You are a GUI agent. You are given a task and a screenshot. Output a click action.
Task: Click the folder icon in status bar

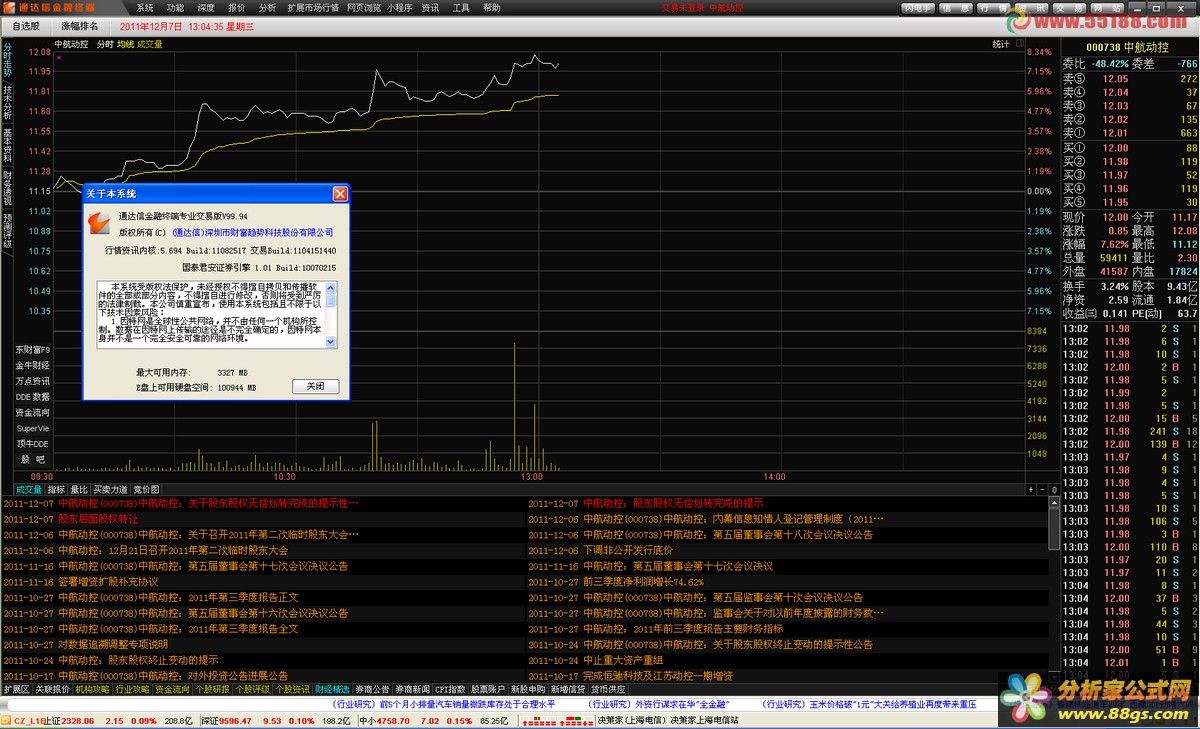pos(6,720)
